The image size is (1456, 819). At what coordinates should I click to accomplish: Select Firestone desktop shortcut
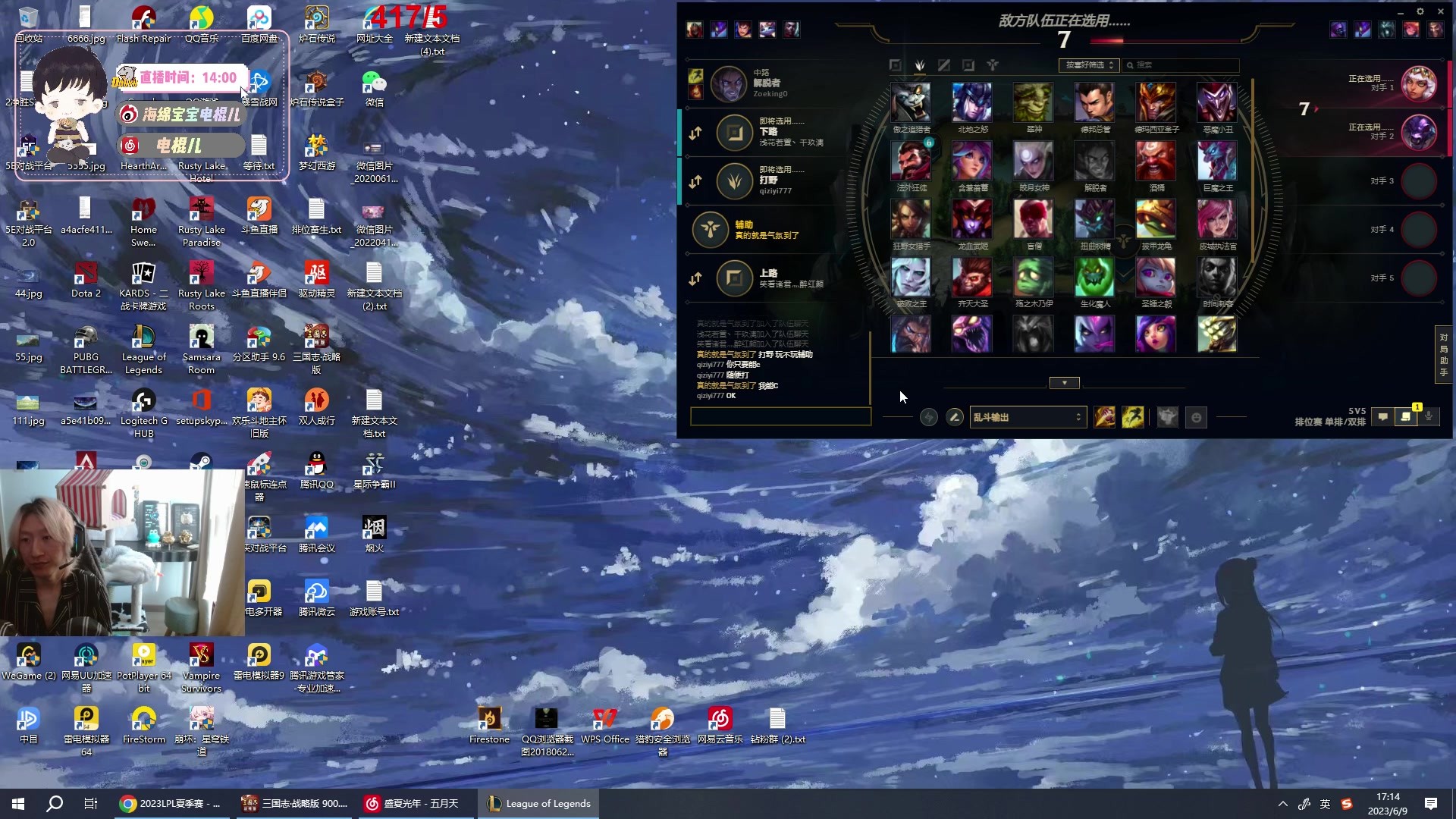click(489, 726)
